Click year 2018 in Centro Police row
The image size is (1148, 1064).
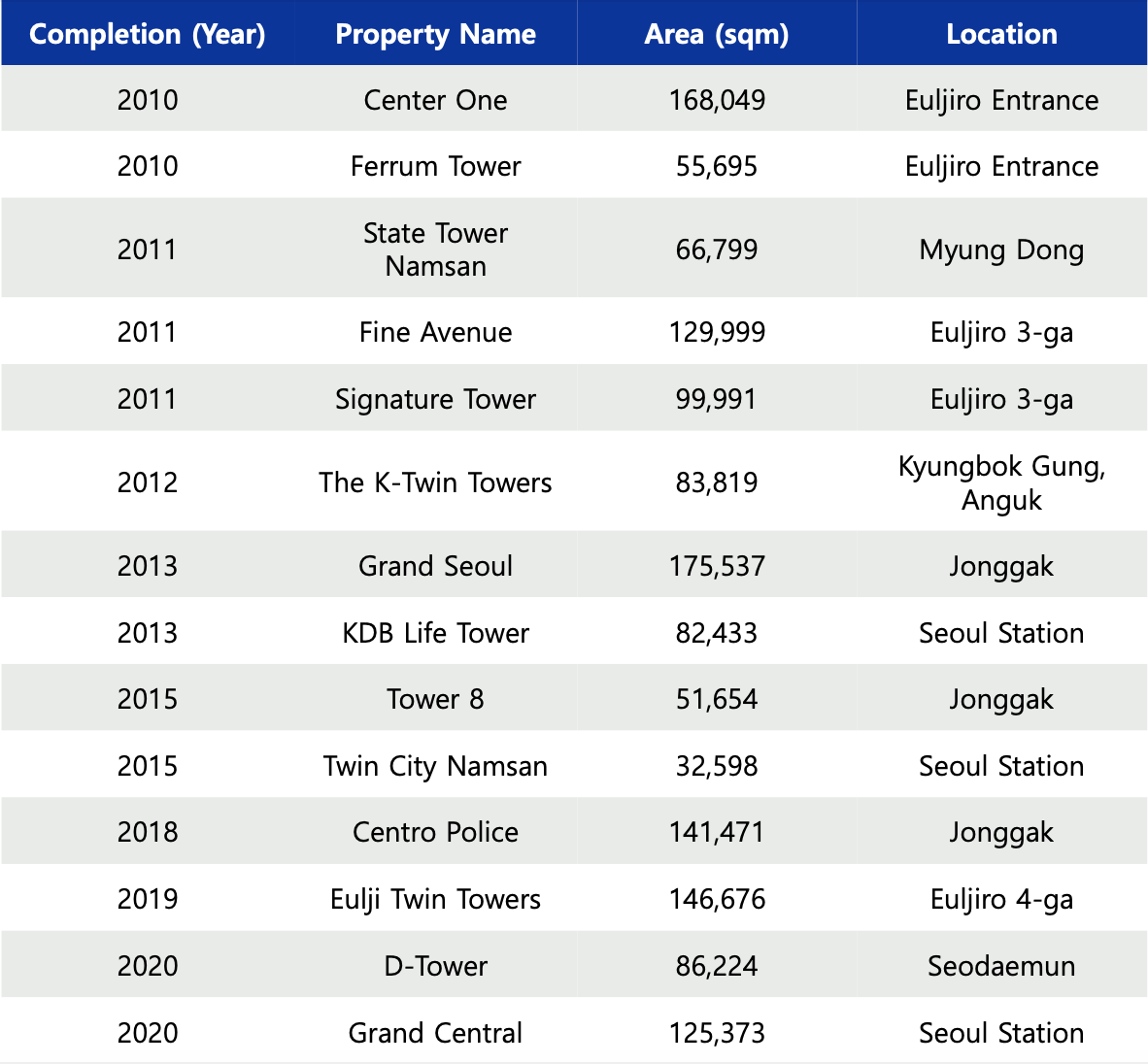point(148,833)
